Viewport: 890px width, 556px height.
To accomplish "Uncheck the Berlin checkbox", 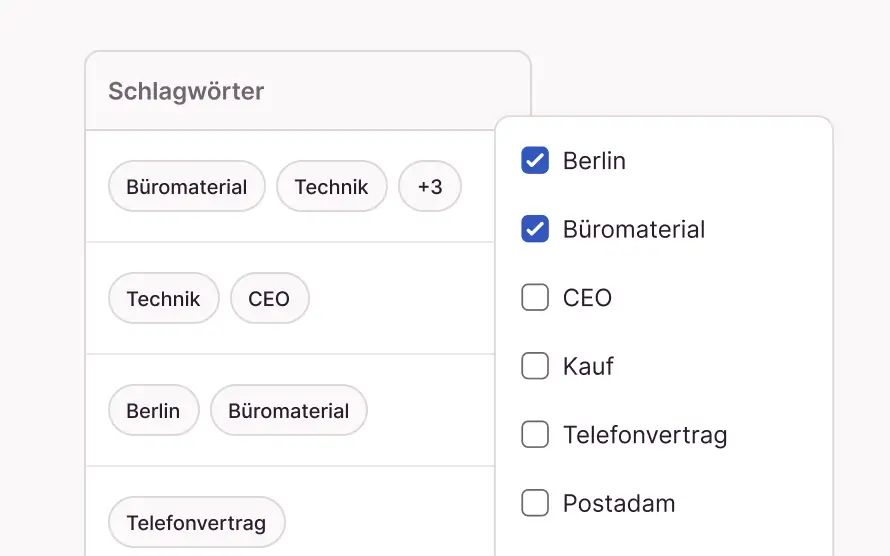I will 535,160.
